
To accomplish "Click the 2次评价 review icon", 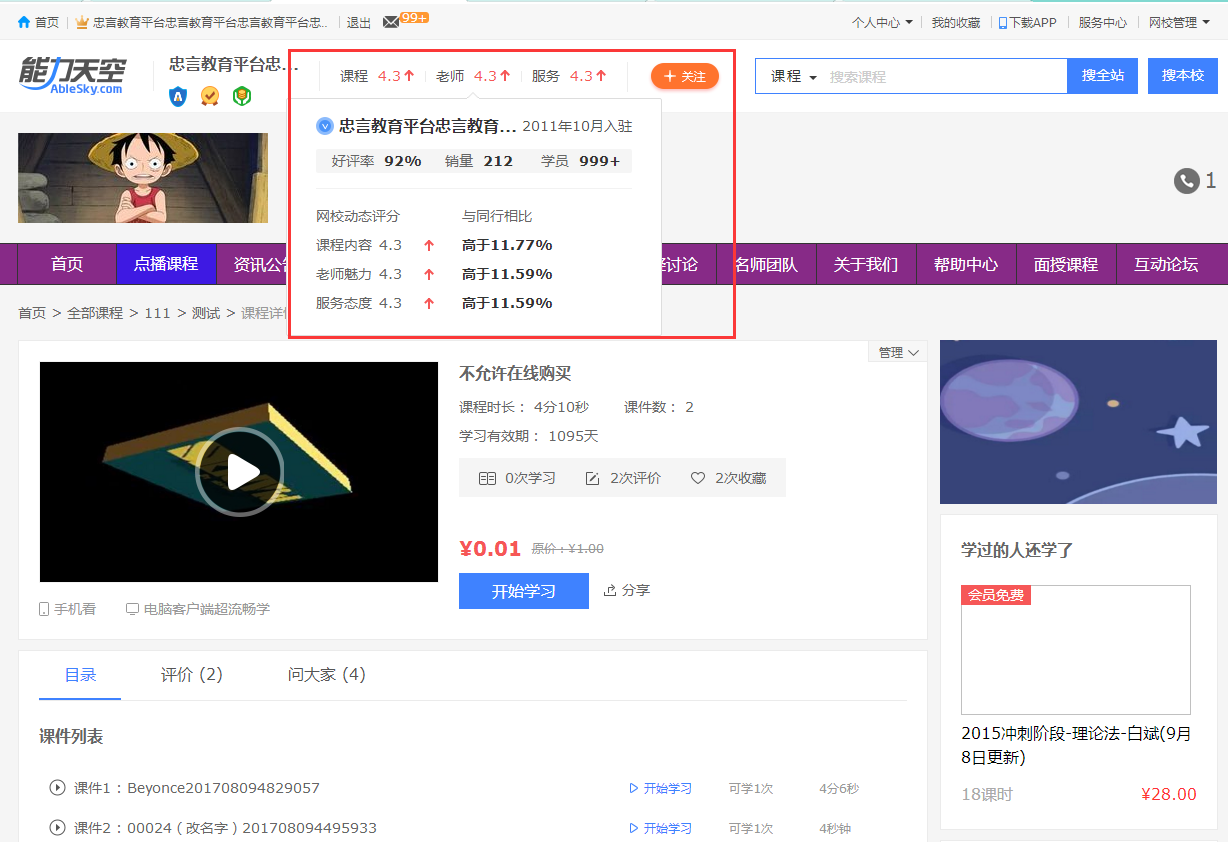I will point(592,479).
